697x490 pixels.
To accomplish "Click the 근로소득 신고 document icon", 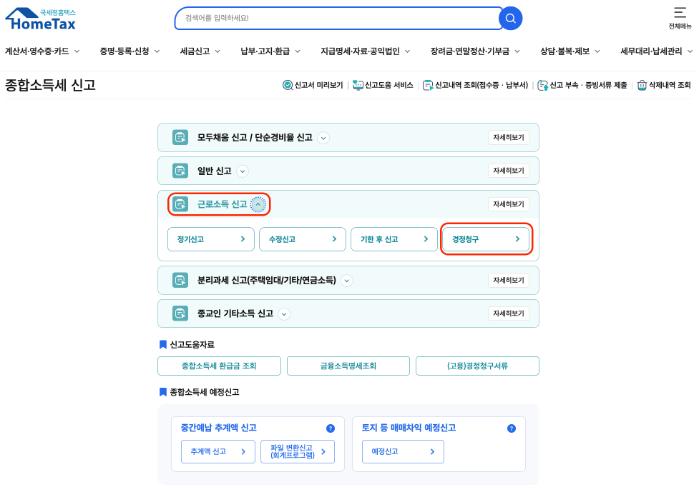I will click(180, 204).
